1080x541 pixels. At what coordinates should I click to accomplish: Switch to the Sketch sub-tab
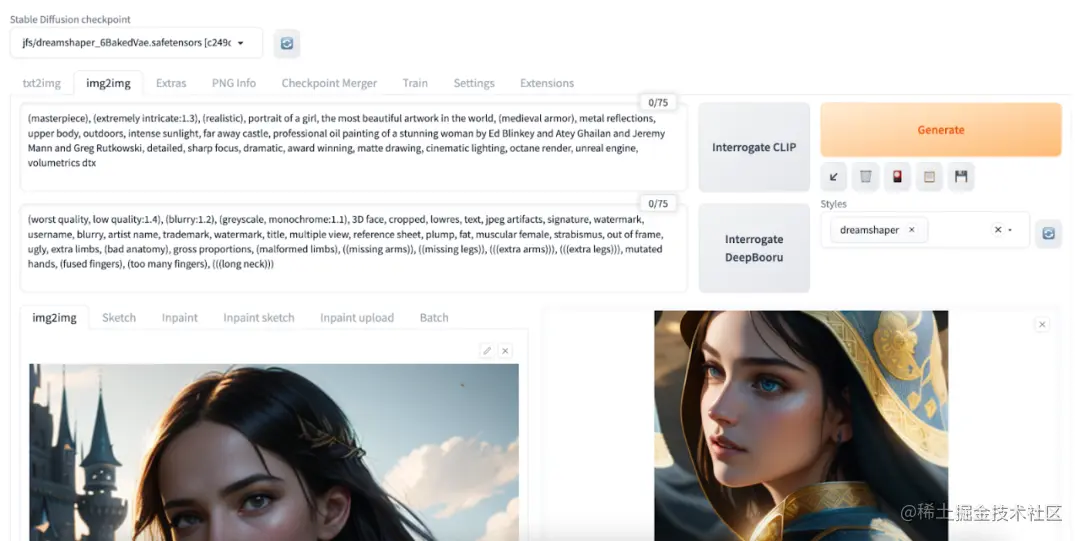[118, 318]
